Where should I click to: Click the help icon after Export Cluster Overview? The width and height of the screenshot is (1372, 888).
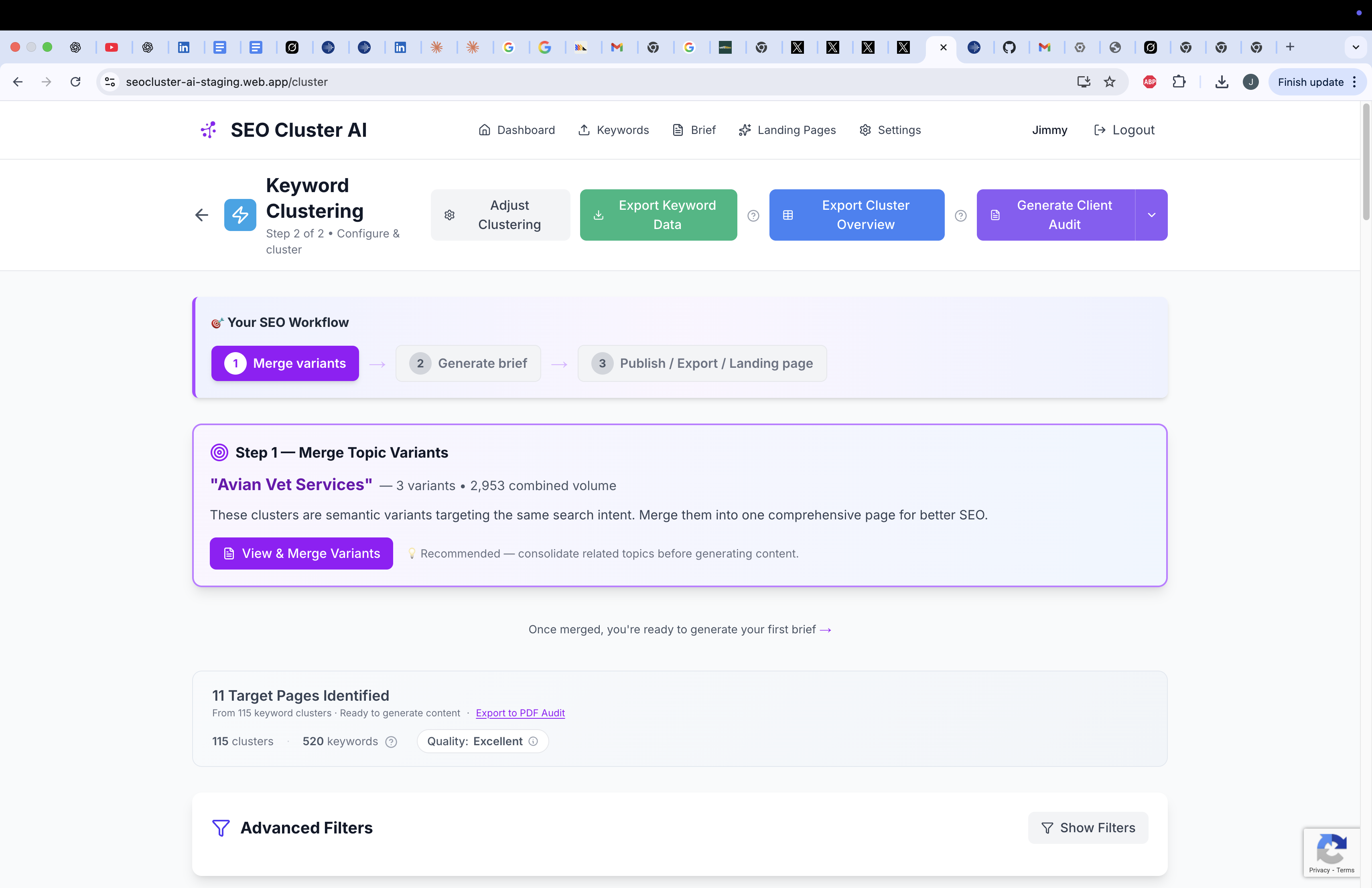(960, 215)
